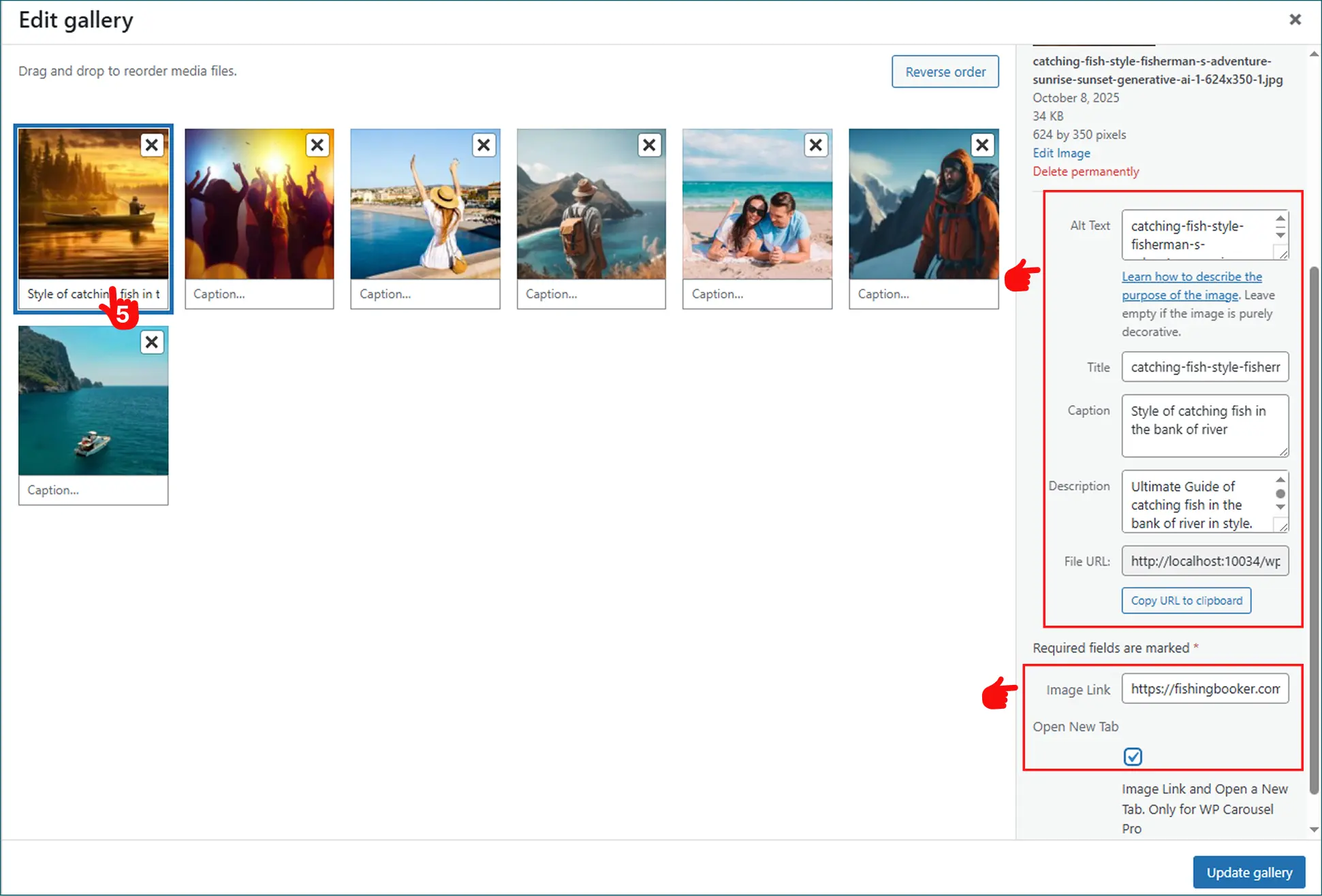Select the couple on beach thumbnail
Image resolution: width=1322 pixels, height=896 pixels.
click(x=757, y=204)
